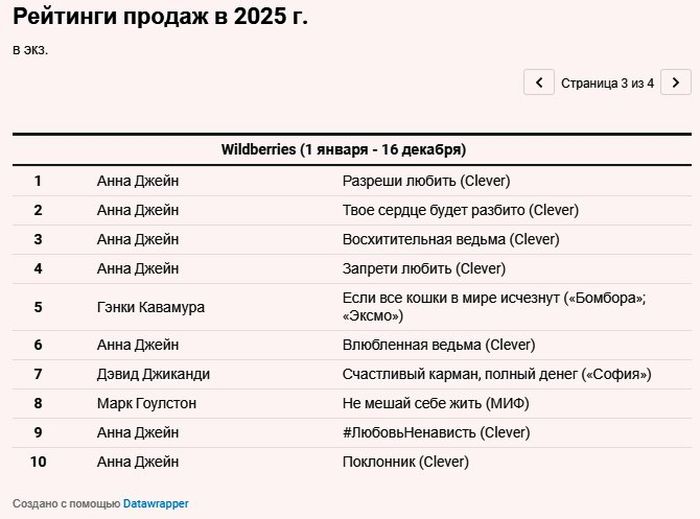Click the page indicator 'Страница 3 из 4'
The height and width of the screenshot is (519, 700).
click(x=607, y=83)
